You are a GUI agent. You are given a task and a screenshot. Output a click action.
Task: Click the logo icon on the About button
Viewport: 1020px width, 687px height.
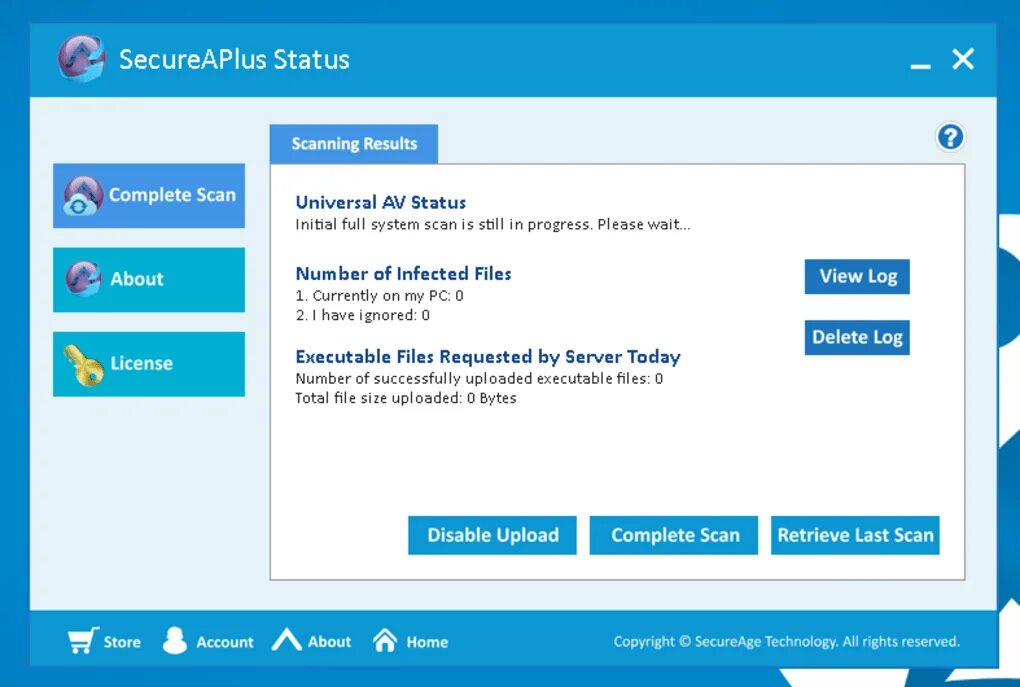pyautogui.click(x=87, y=279)
